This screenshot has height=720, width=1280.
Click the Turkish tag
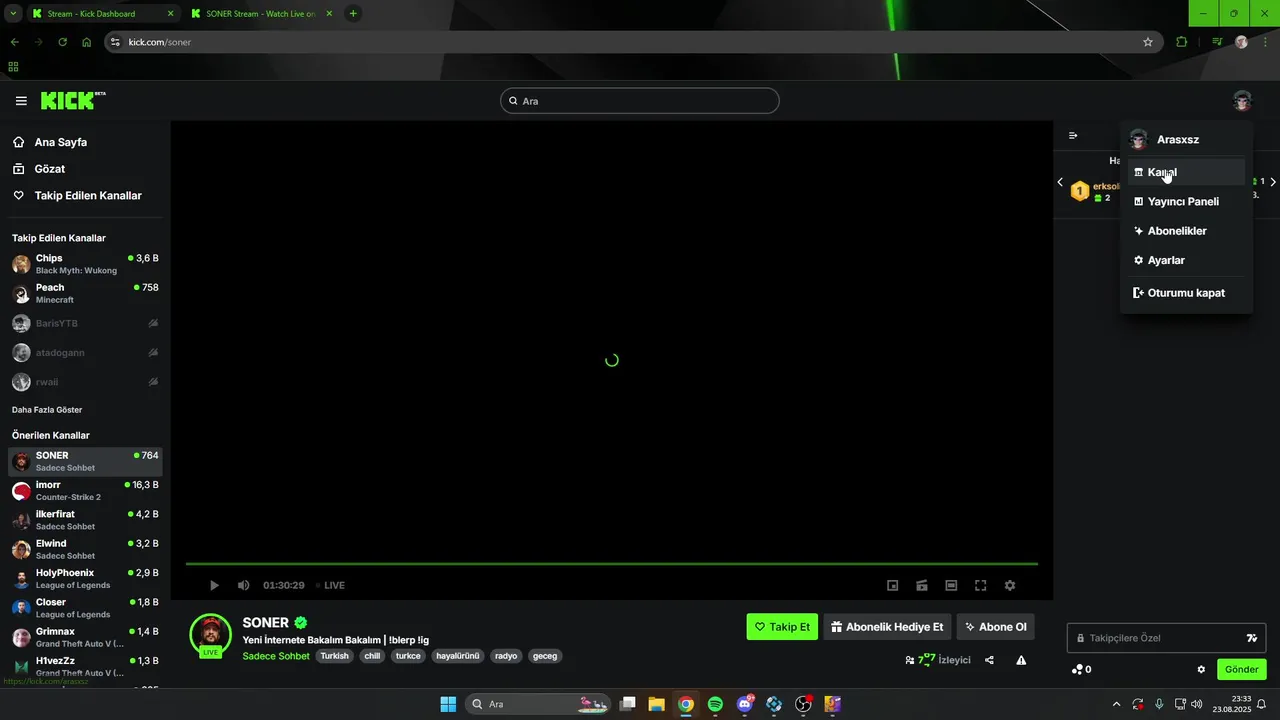[x=334, y=656]
